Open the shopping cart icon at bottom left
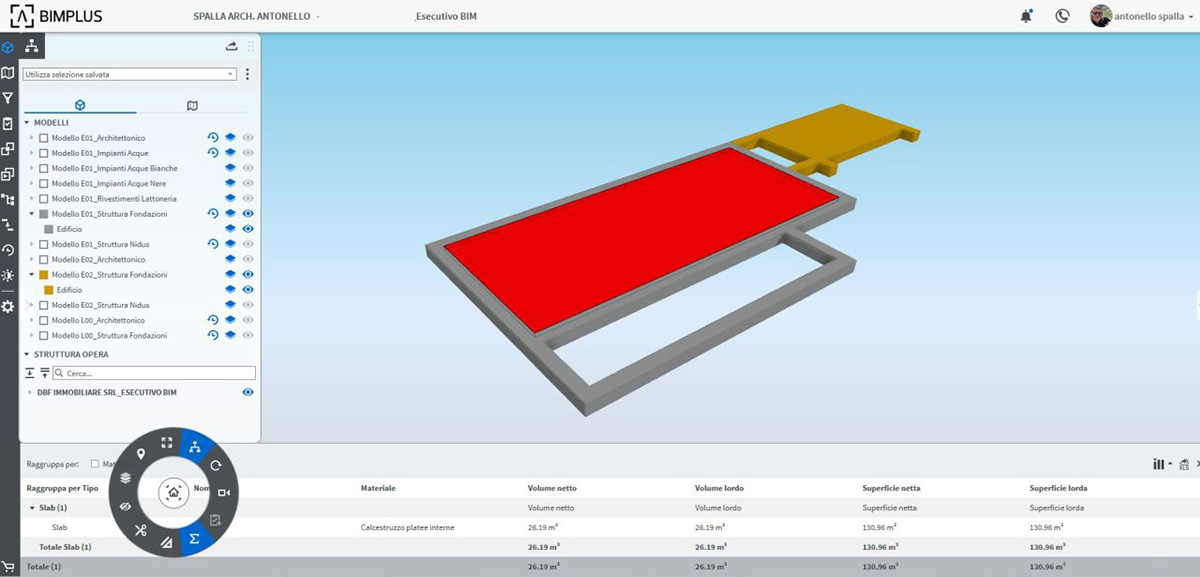This screenshot has width=1200, height=577. pyautogui.click(x=8, y=566)
